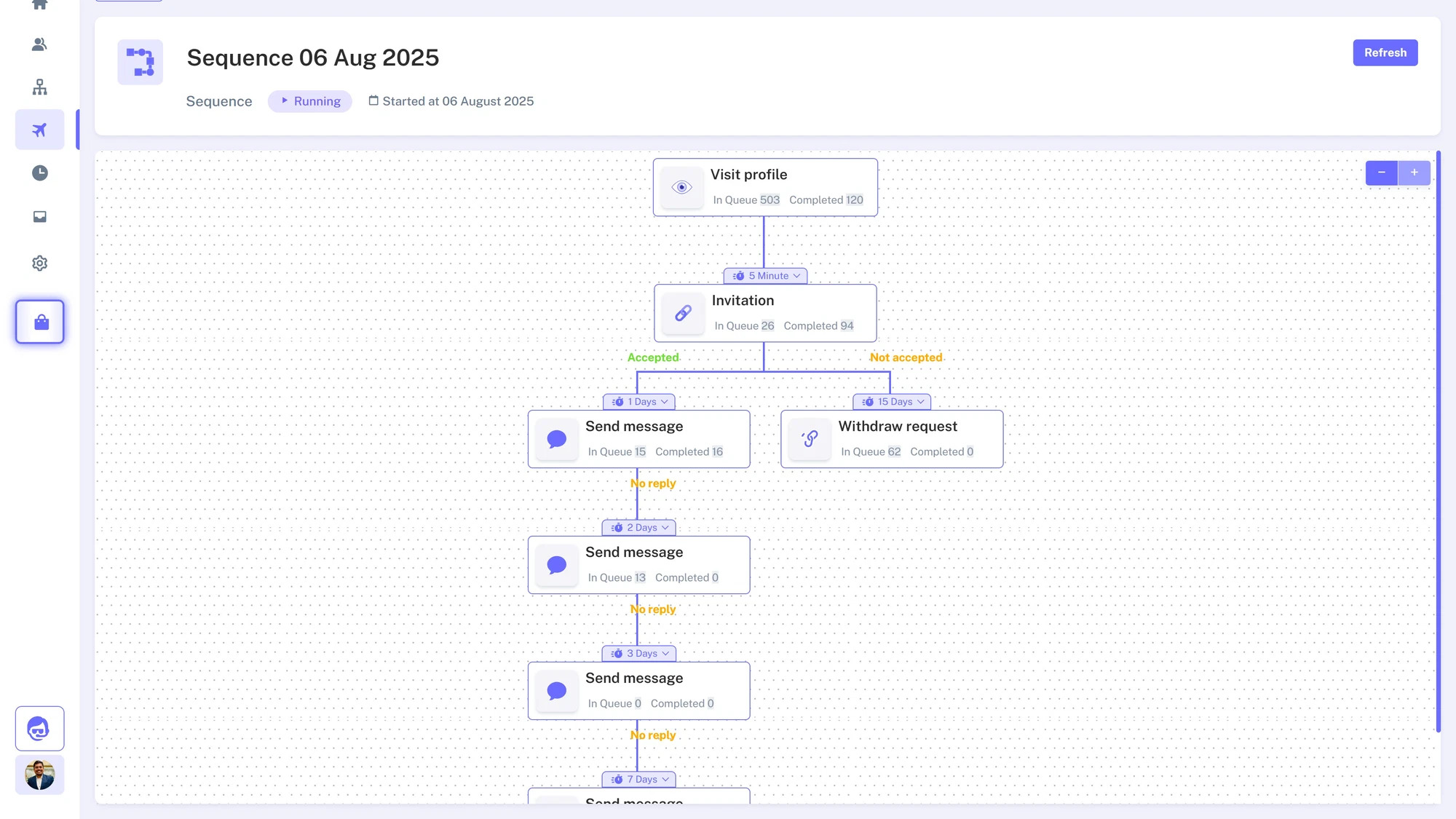Zoom out canvas with minus button

pyautogui.click(x=1381, y=173)
